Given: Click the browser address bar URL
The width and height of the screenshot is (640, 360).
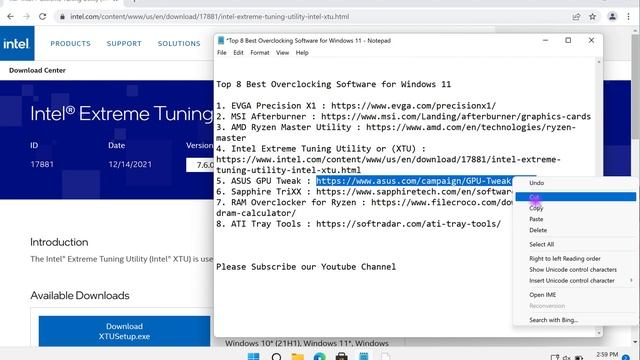Looking at the screenshot, I should pos(209,17).
